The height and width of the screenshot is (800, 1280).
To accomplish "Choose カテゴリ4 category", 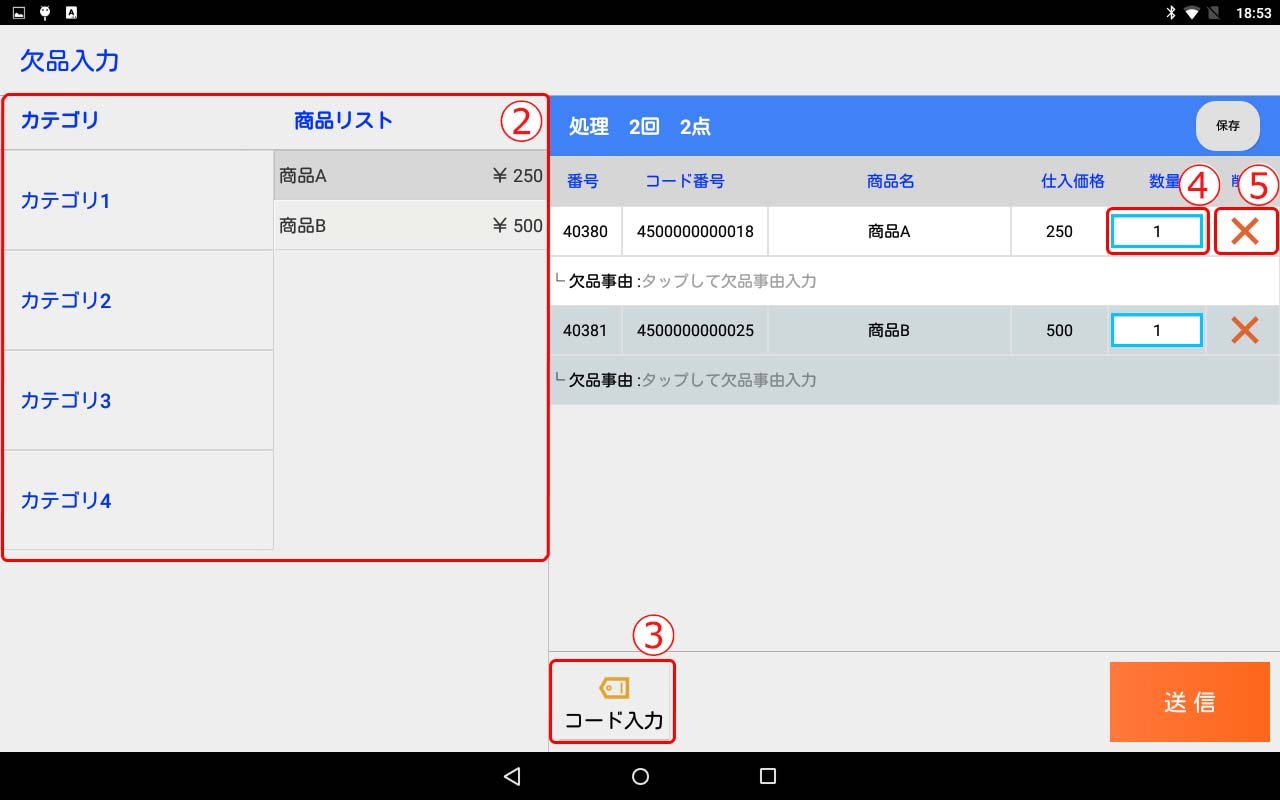I will (138, 500).
